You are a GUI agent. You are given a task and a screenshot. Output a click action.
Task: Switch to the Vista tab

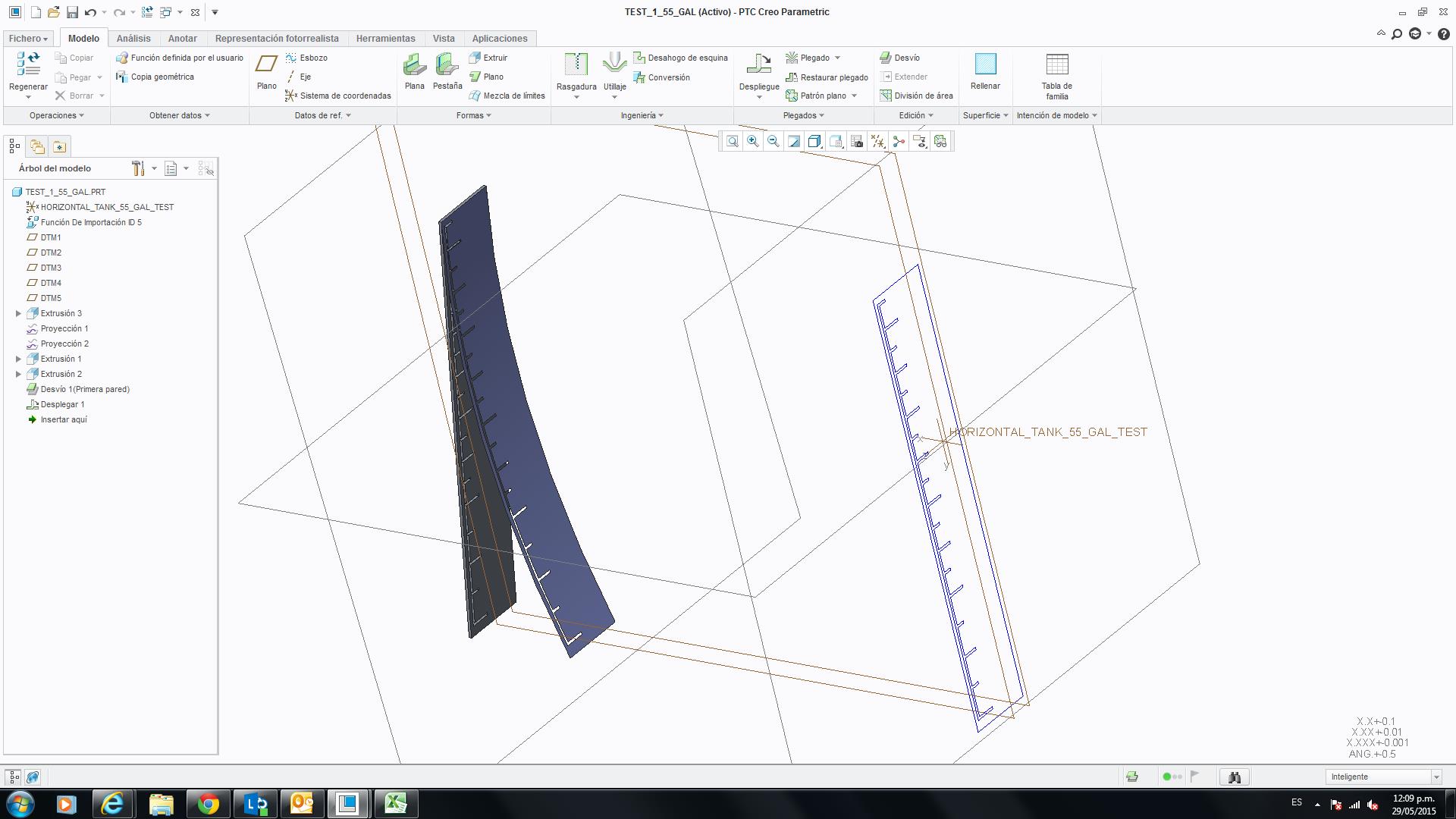(x=444, y=39)
